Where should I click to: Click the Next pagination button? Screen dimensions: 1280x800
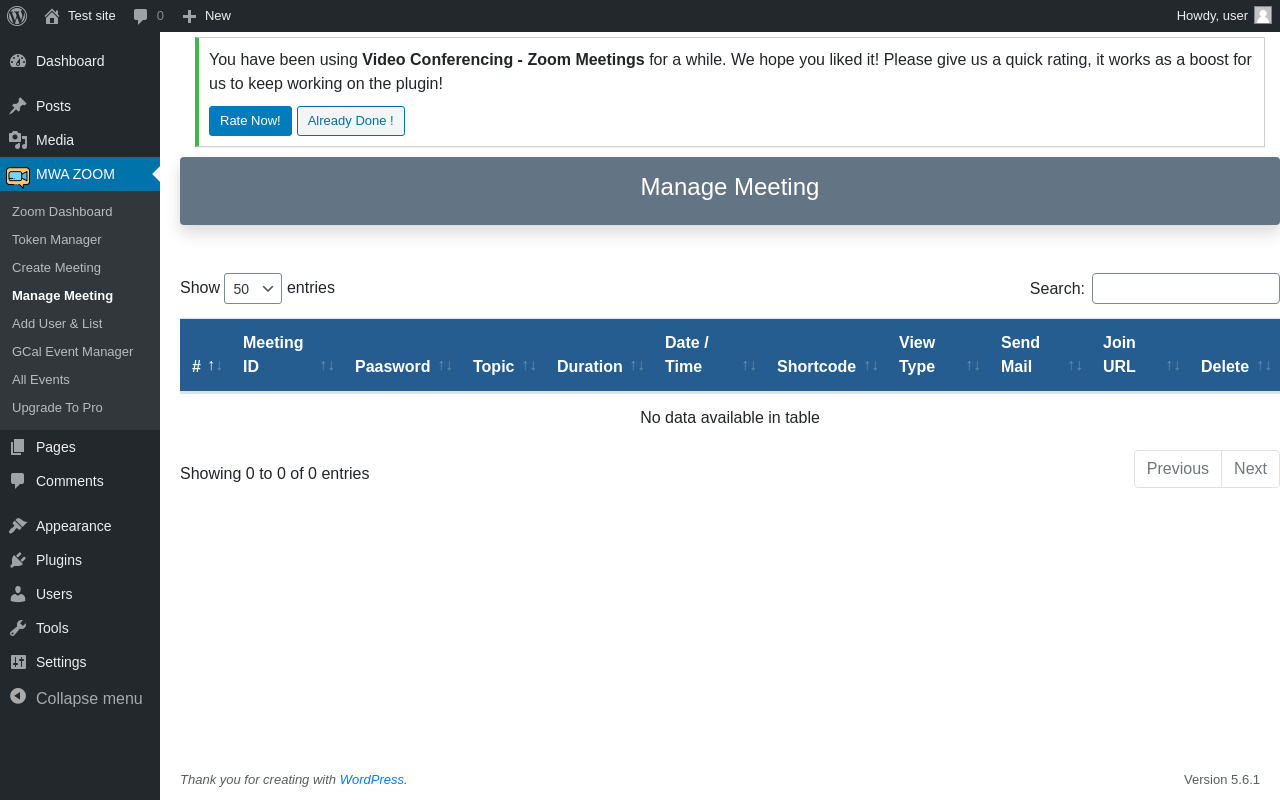point(1250,469)
